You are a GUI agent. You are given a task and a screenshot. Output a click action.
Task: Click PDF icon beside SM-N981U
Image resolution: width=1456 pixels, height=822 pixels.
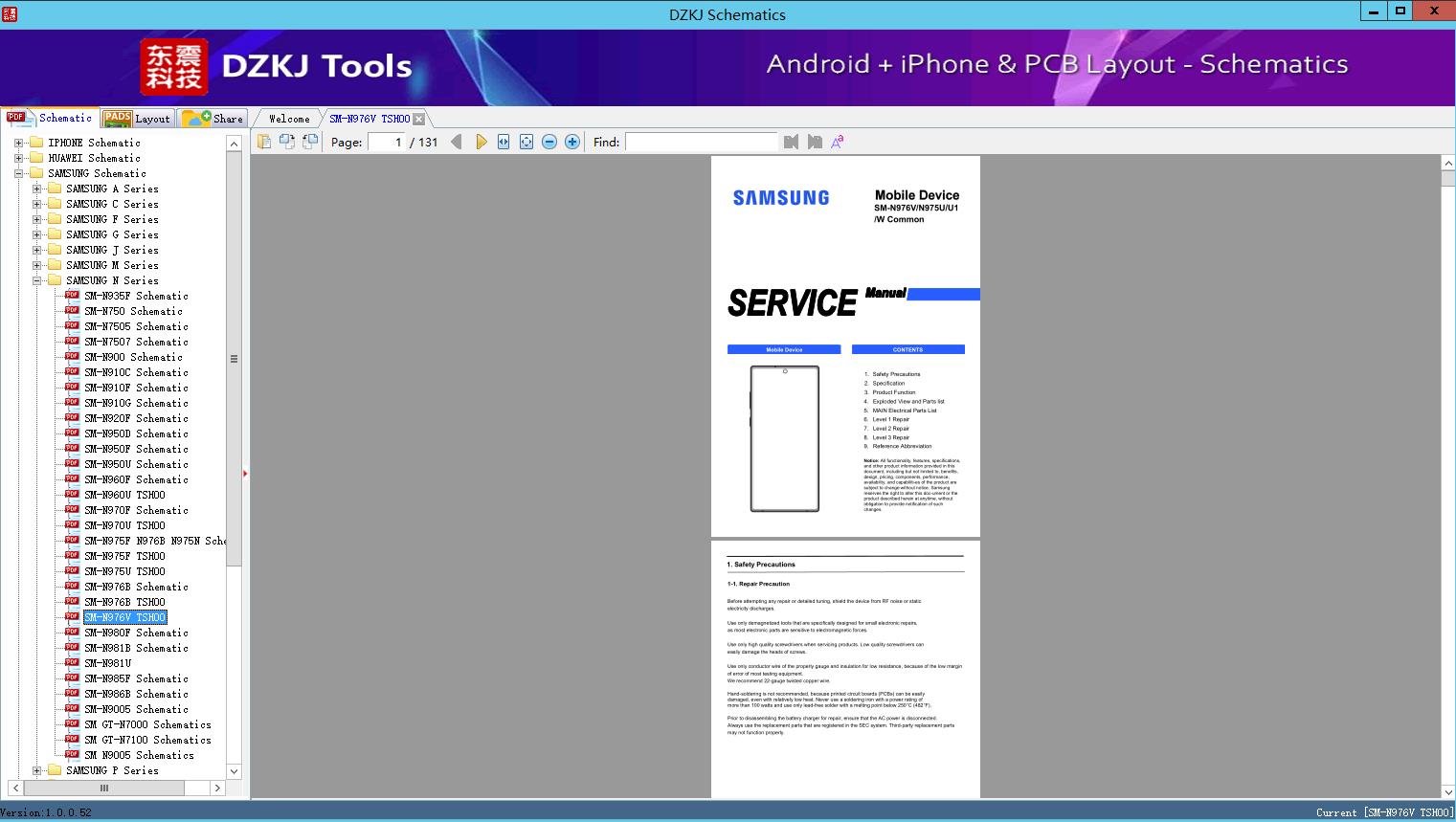[x=72, y=662]
